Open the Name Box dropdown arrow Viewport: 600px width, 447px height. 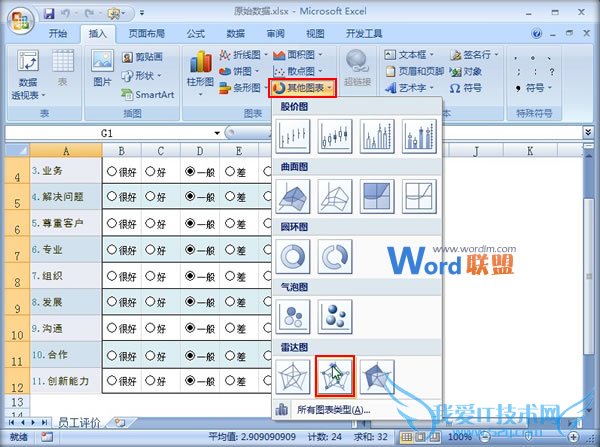tap(217, 133)
